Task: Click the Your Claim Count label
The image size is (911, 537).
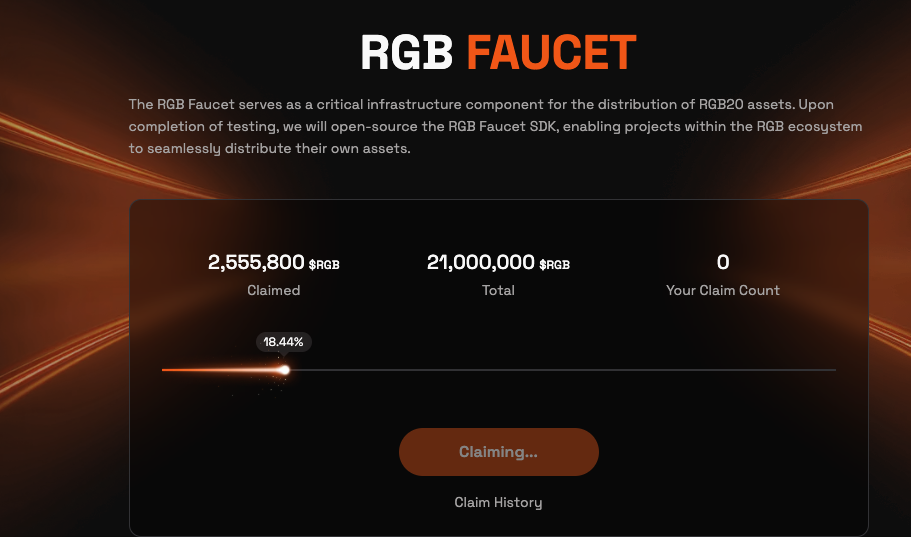Action: pyautogui.click(x=723, y=290)
